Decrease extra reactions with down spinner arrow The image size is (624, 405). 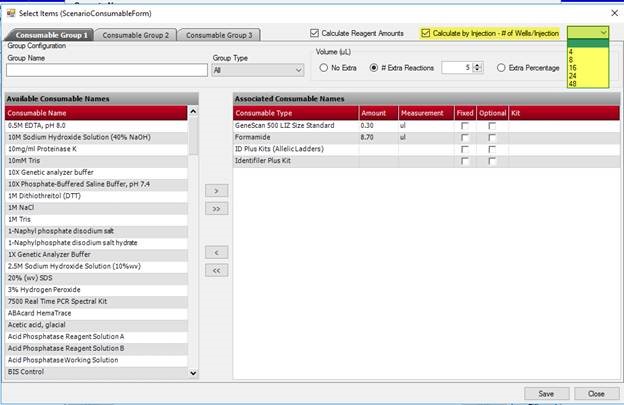pyautogui.click(x=478, y=71)
